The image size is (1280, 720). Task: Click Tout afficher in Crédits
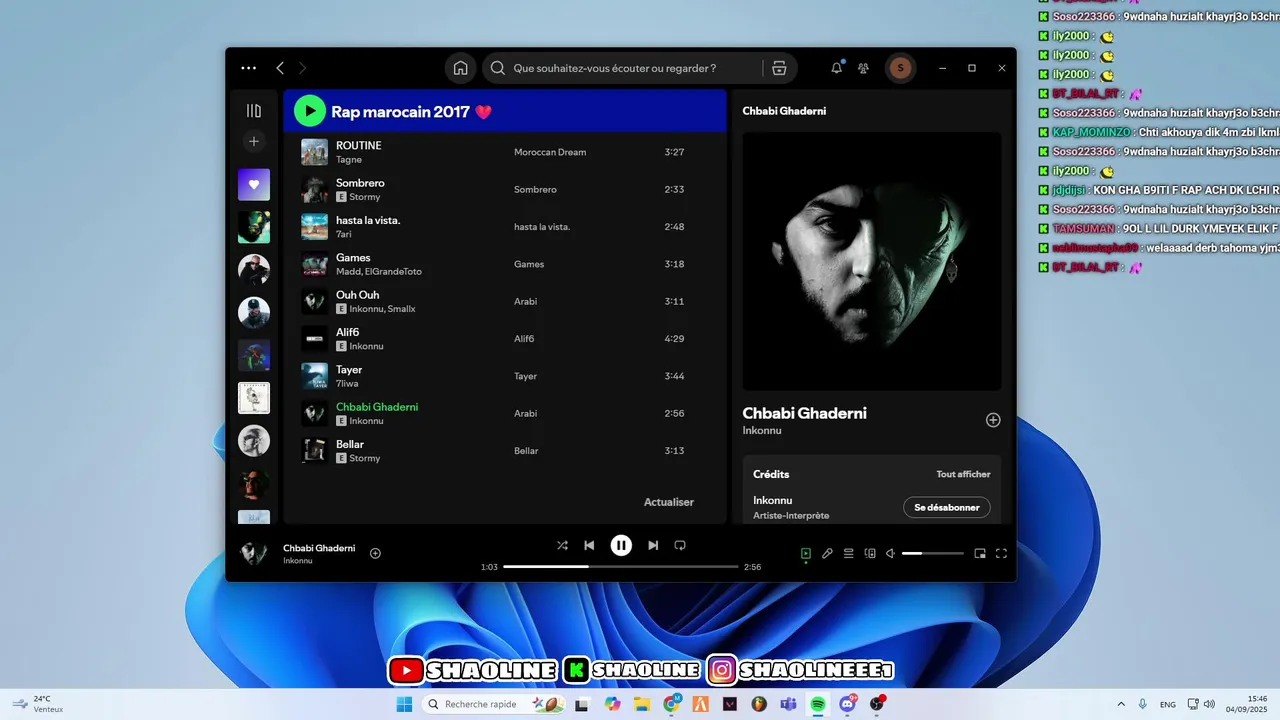point(963,474)
